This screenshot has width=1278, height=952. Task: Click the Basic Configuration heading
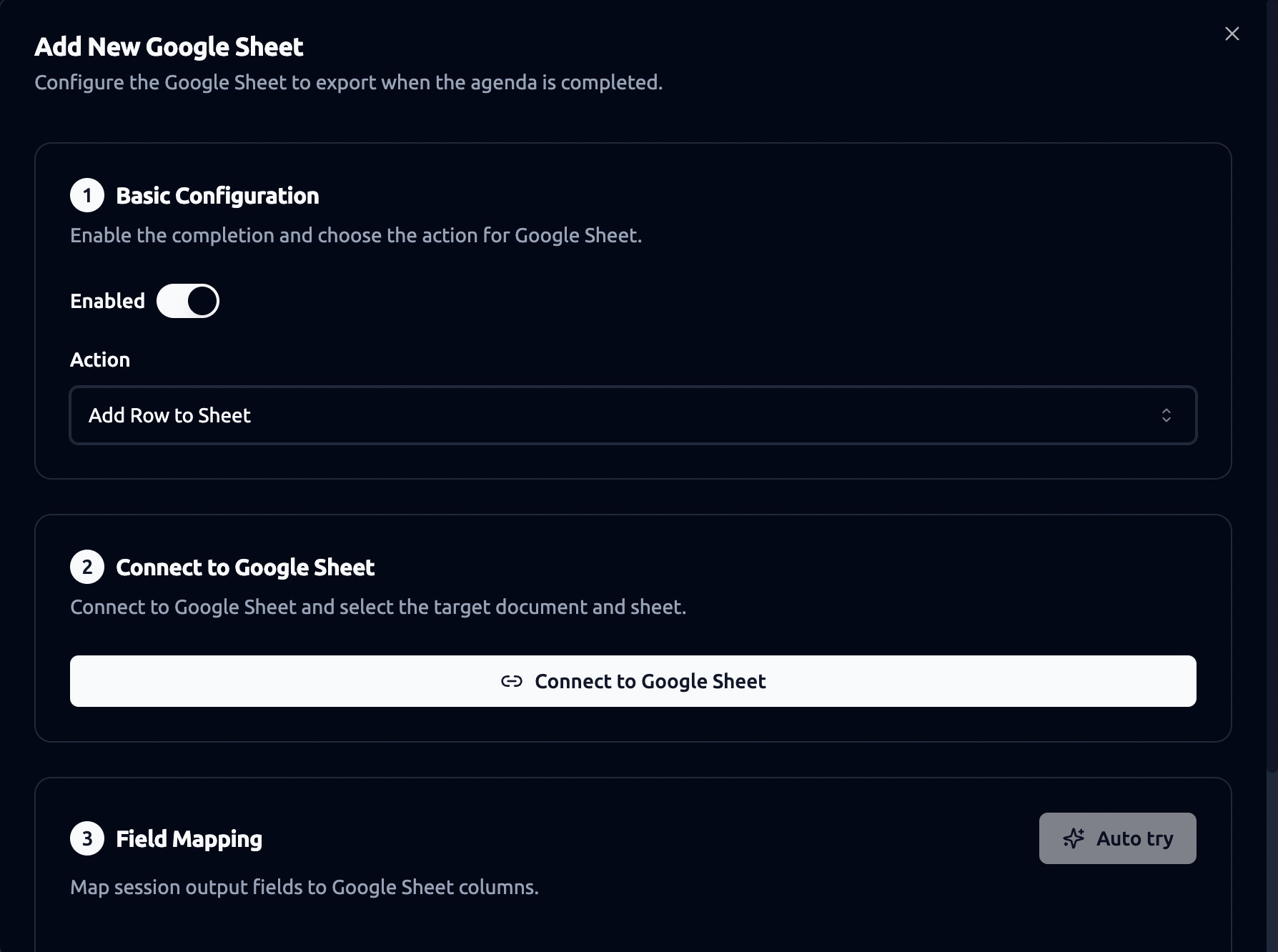[217, 196]
